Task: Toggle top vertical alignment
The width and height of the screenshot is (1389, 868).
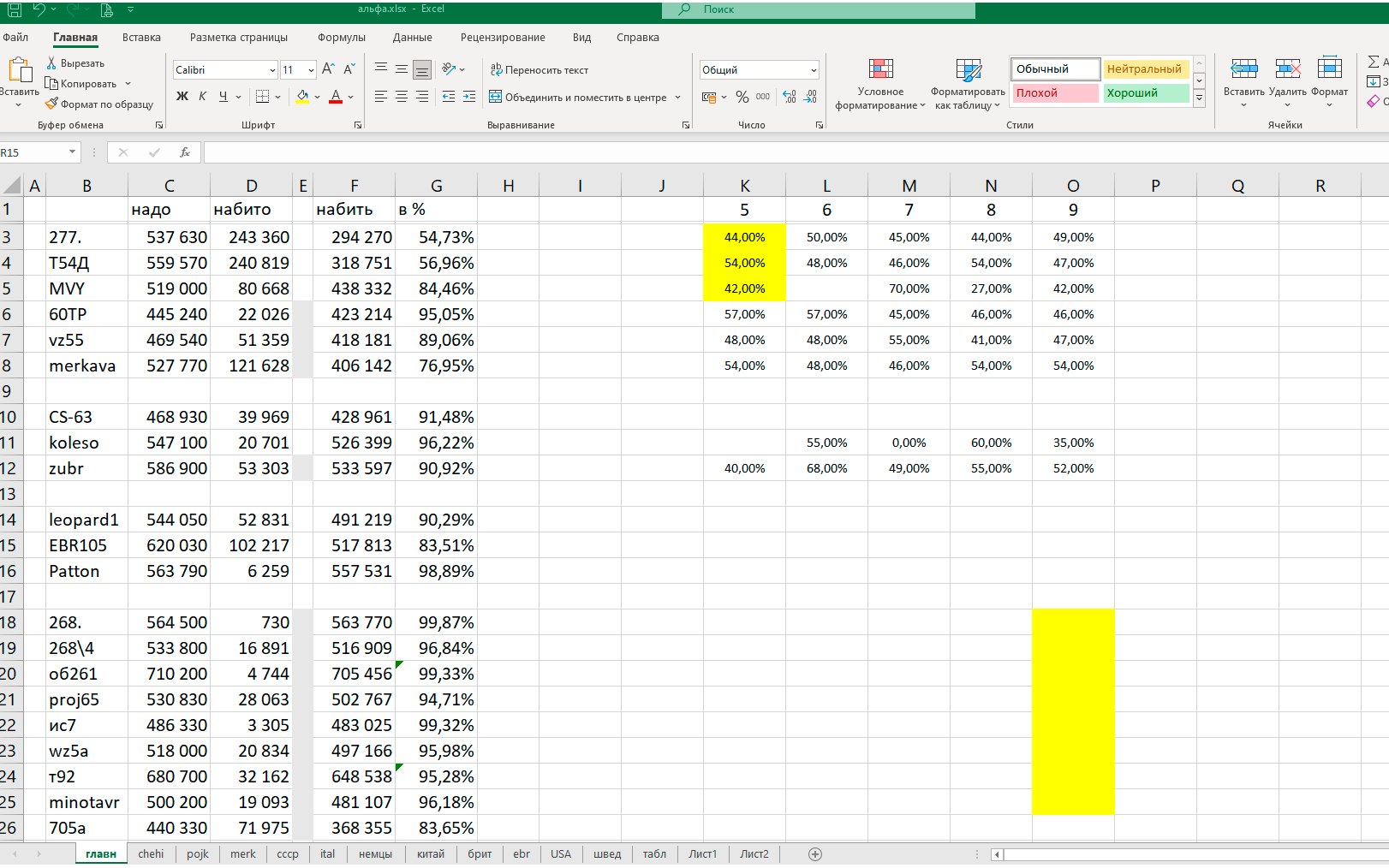Action: (x=381, y=69)
